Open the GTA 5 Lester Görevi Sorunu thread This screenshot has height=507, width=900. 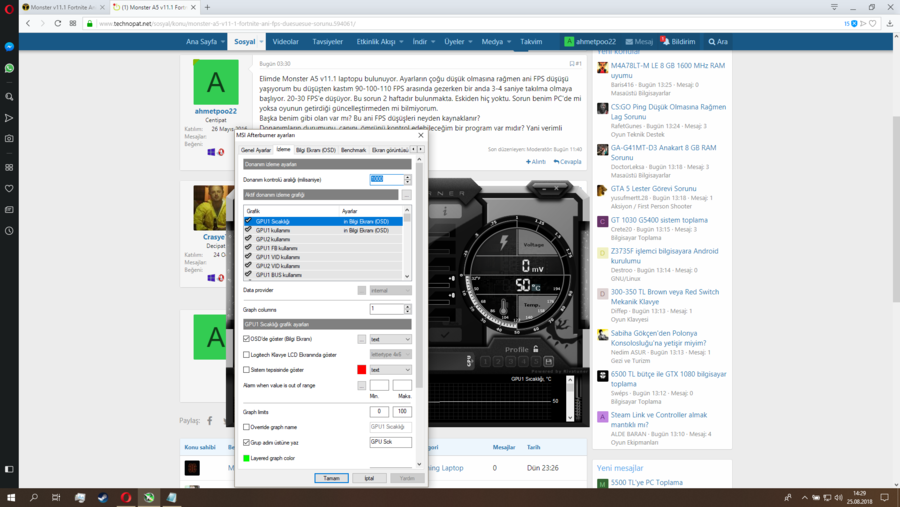pos(653,188)
